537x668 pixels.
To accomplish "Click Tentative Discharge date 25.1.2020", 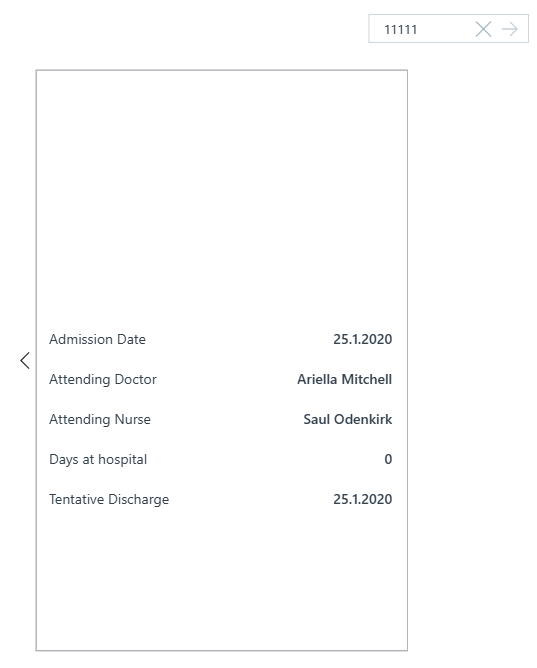I will coord(362,499).
